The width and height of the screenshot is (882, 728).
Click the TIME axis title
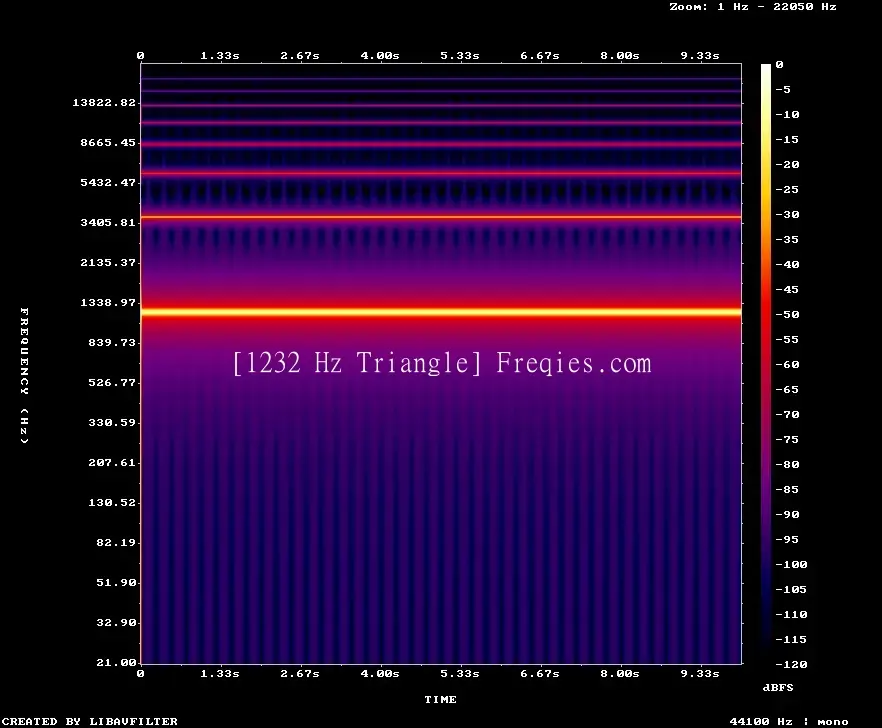coord(440,699)
